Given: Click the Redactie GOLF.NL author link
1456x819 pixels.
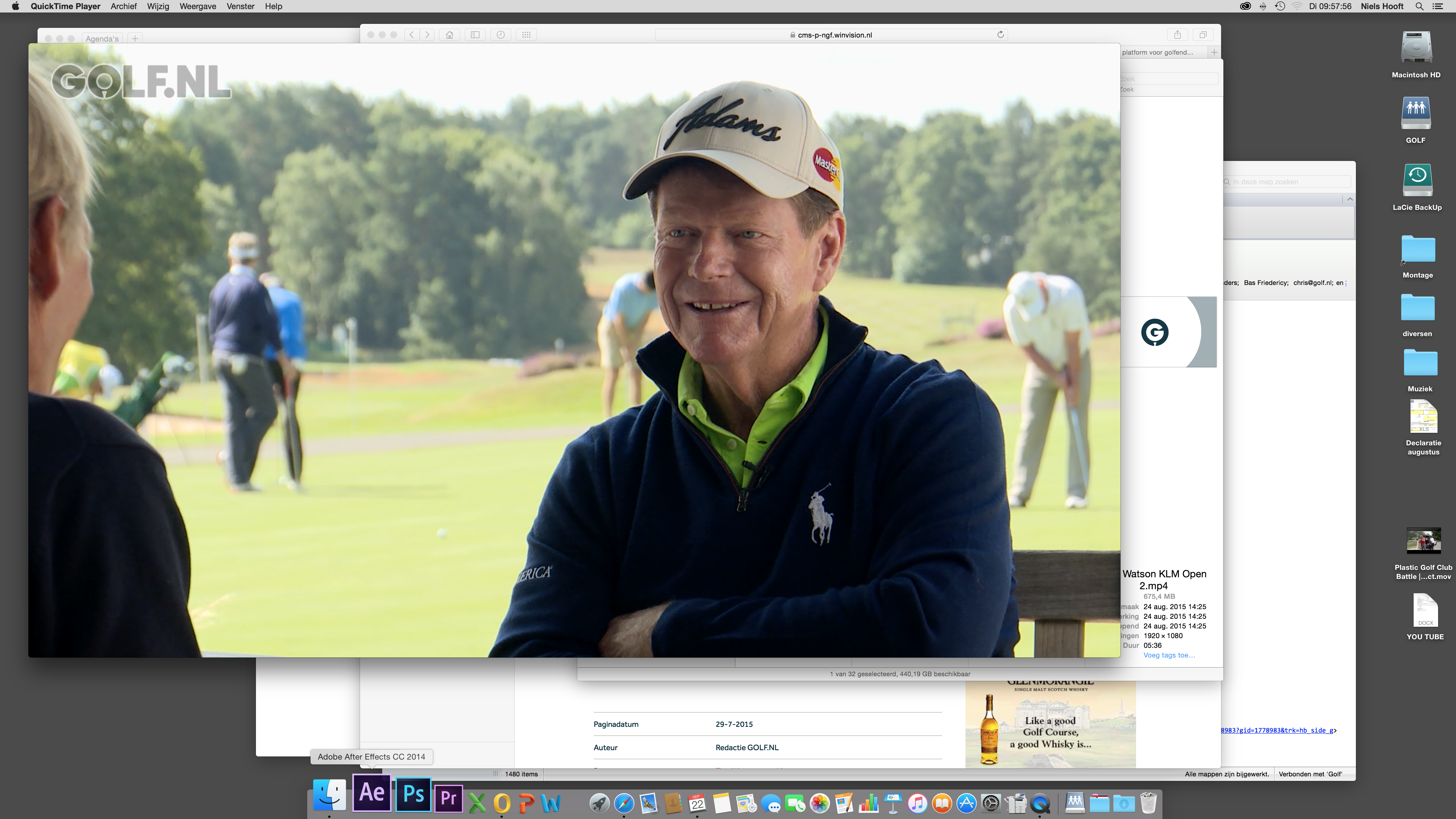Looking at the screenshot, I should point(747,747).
